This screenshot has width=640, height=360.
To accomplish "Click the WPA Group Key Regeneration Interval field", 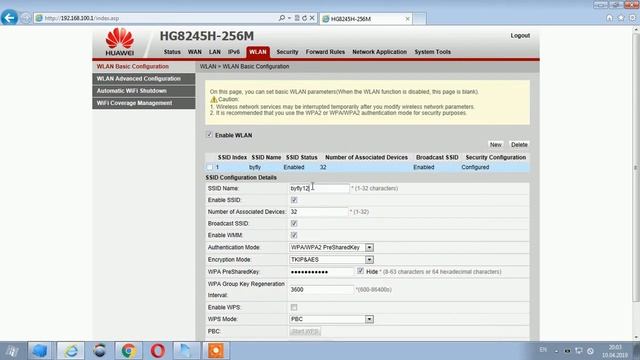I will tap(321, 289).
